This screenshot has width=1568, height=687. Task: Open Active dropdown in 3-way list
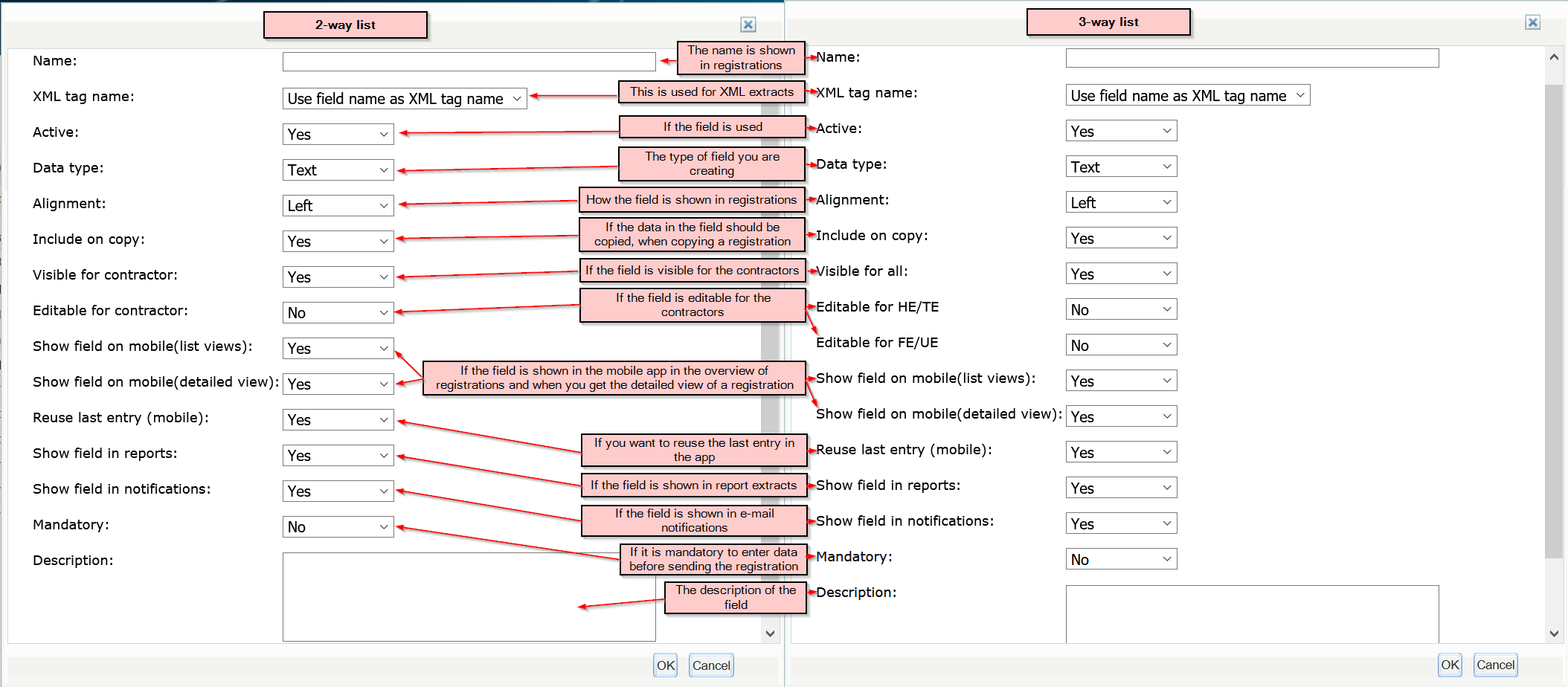pyautogui.click(x=1121, y=131)
